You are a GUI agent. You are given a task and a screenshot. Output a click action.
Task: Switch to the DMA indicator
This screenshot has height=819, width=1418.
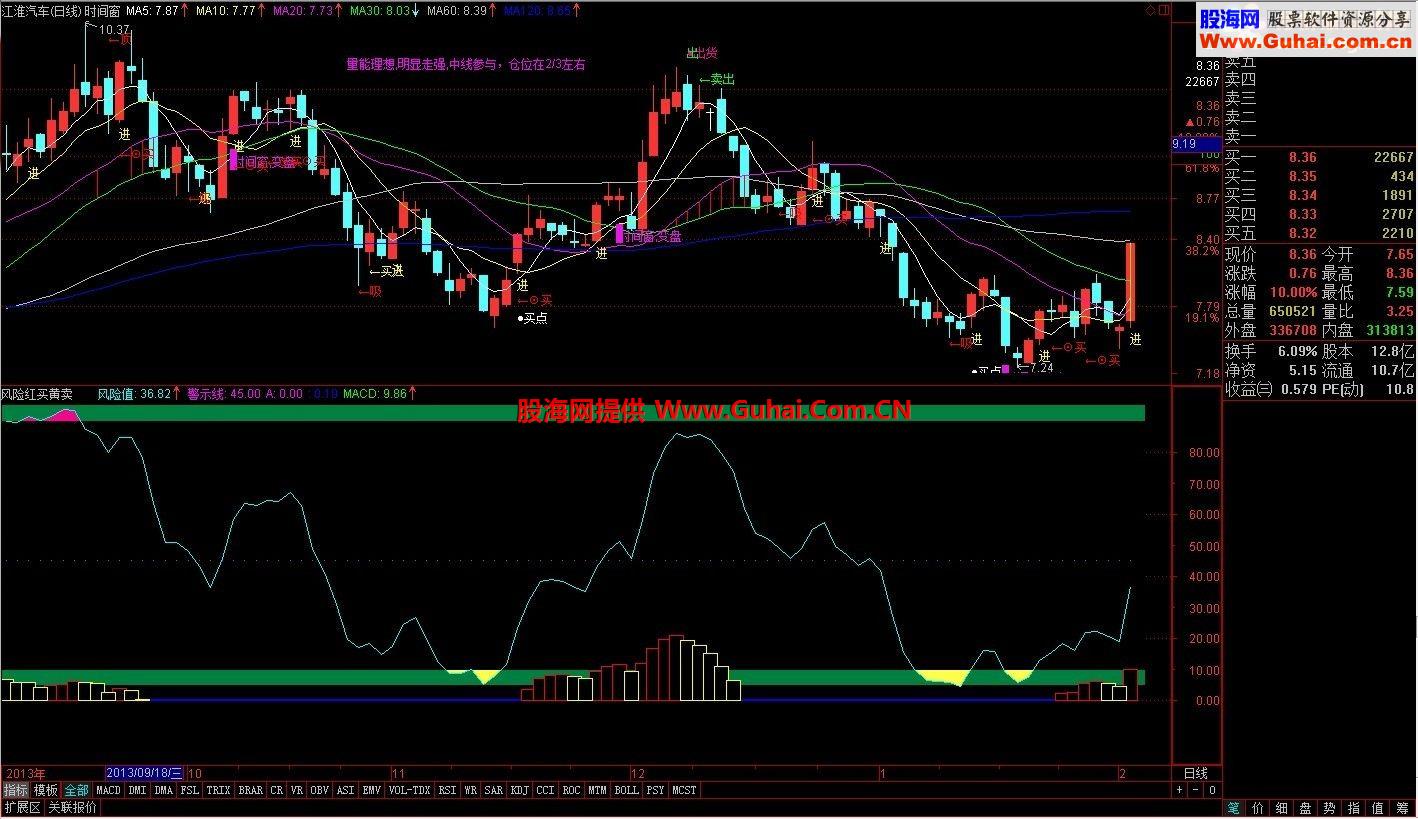tap(164, 790)
